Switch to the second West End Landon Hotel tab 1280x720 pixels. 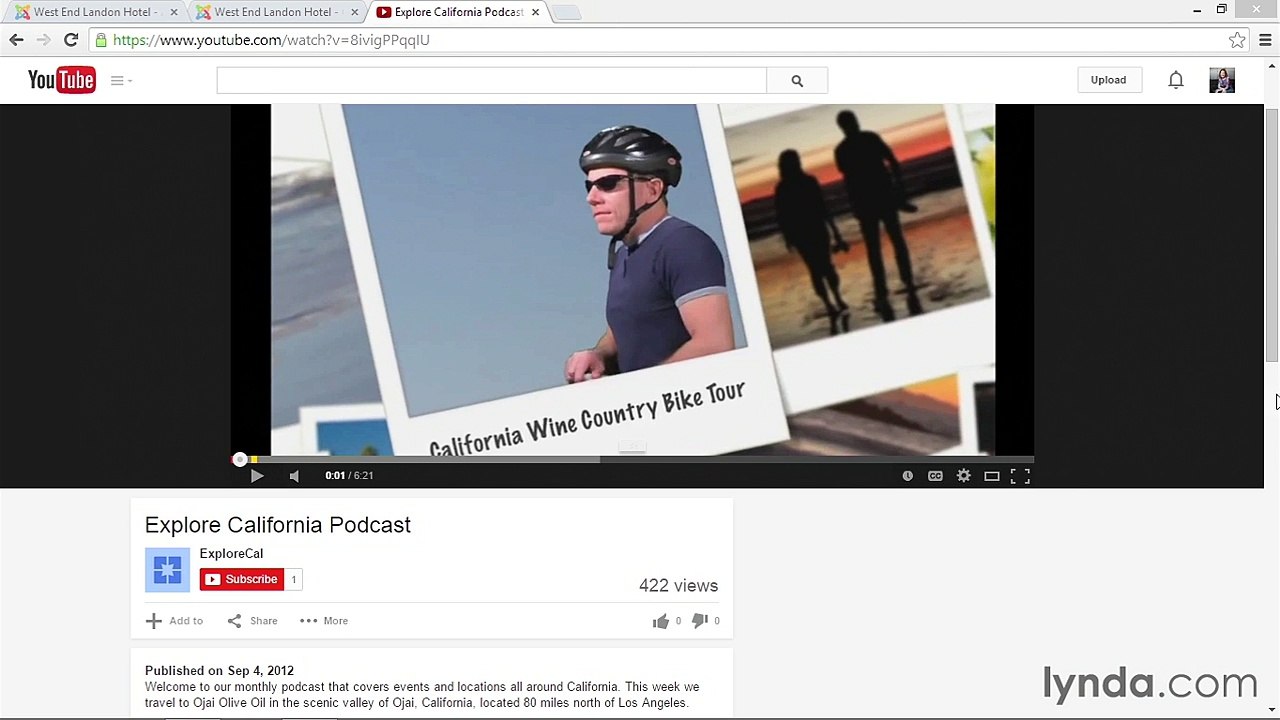(x=272, y=12)
